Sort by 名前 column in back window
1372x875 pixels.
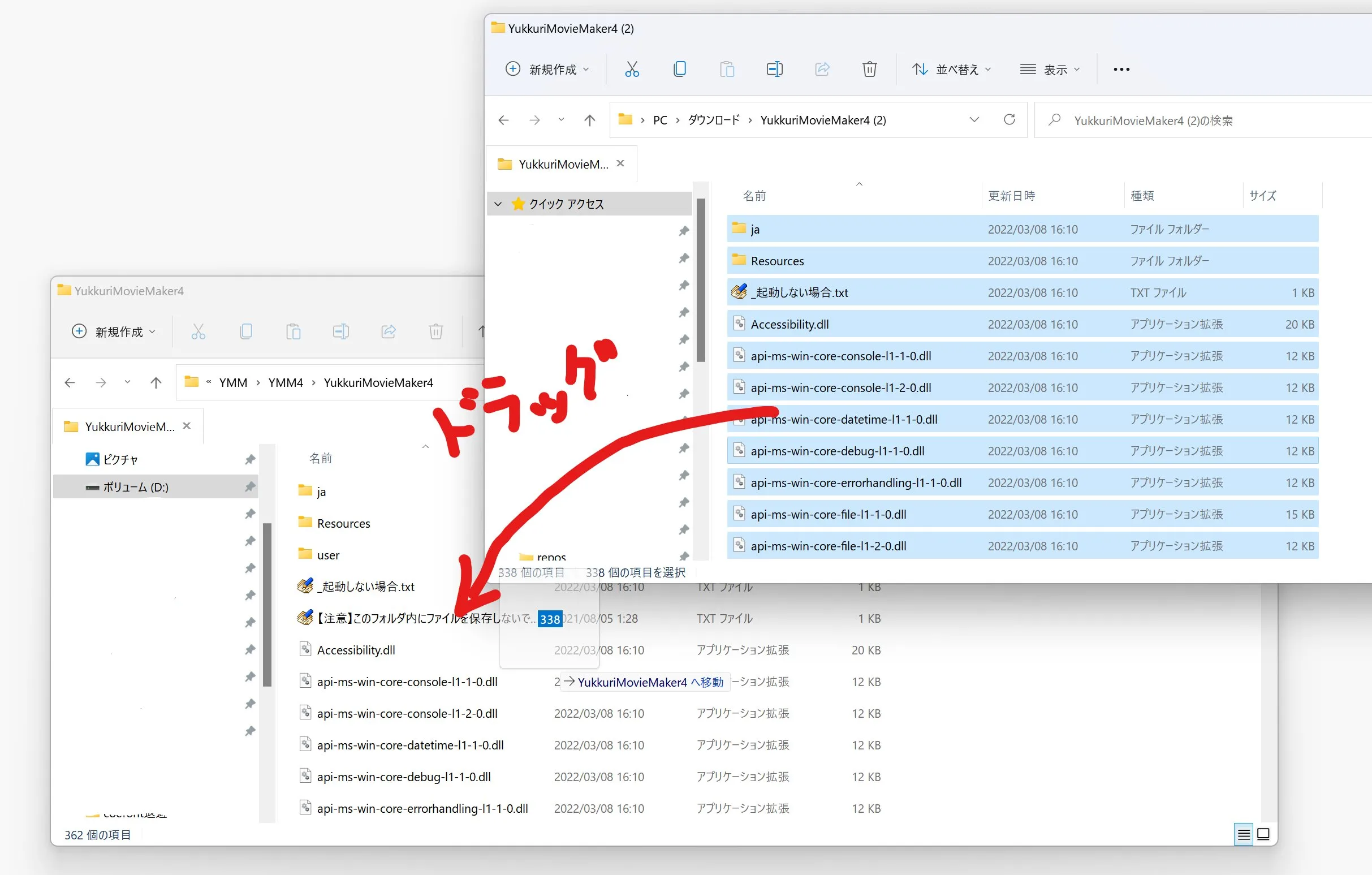[x=320, y=459]
